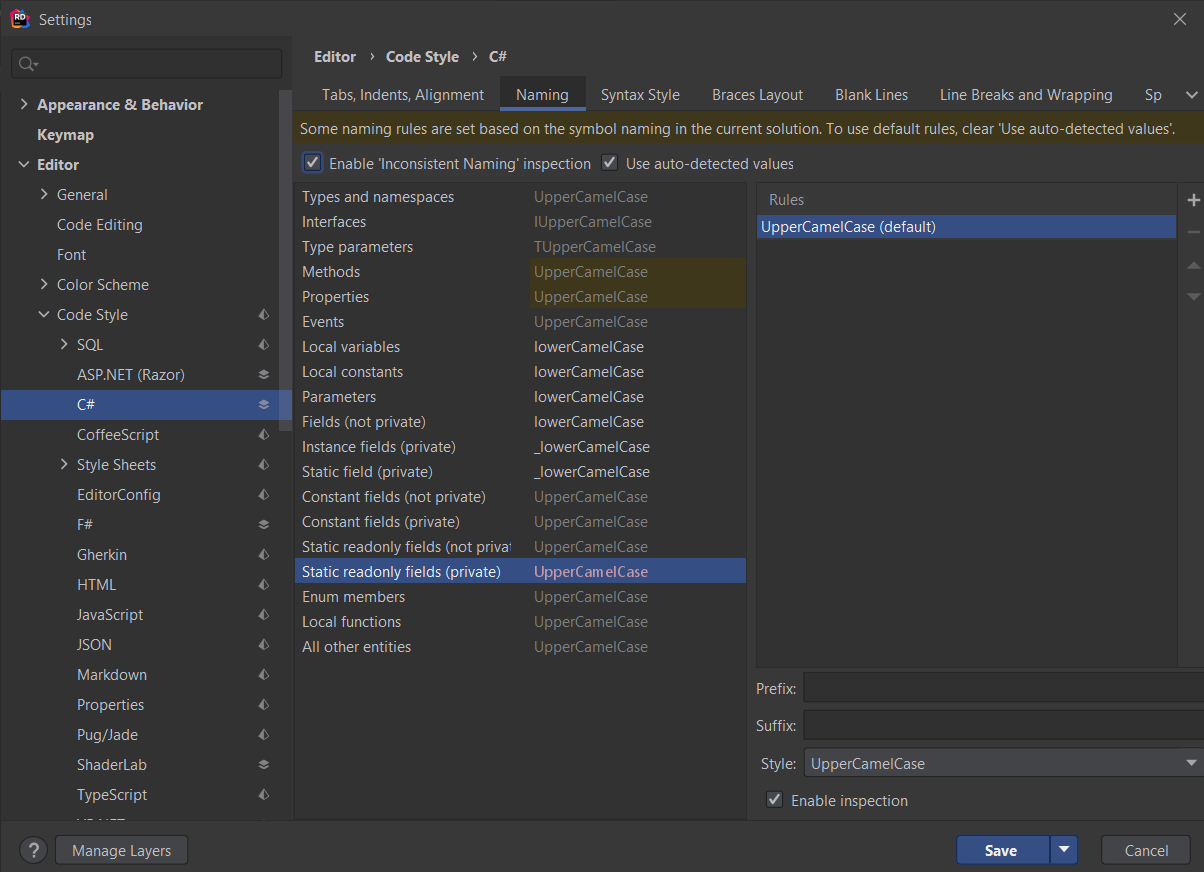
Task: Click the search magnifier icon in settings
Action: pos(28,64)
